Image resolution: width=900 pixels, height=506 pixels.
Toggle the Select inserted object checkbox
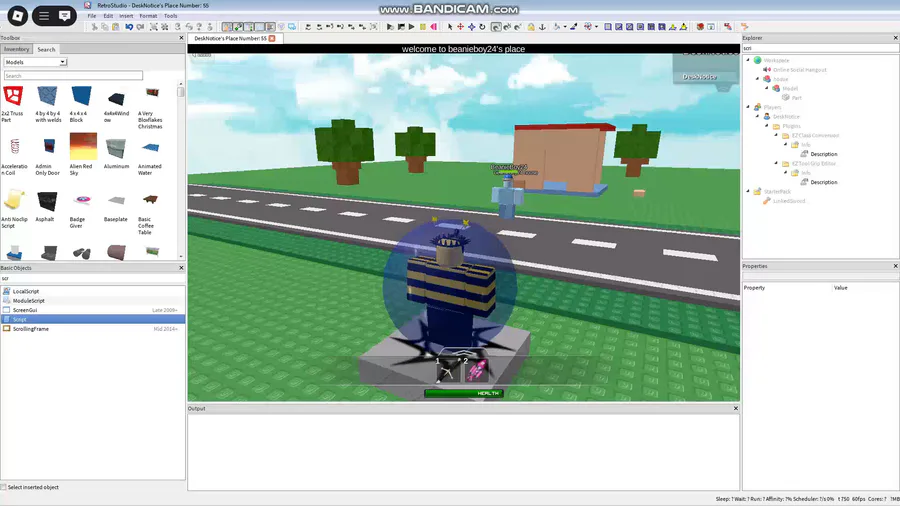[3, 488]
